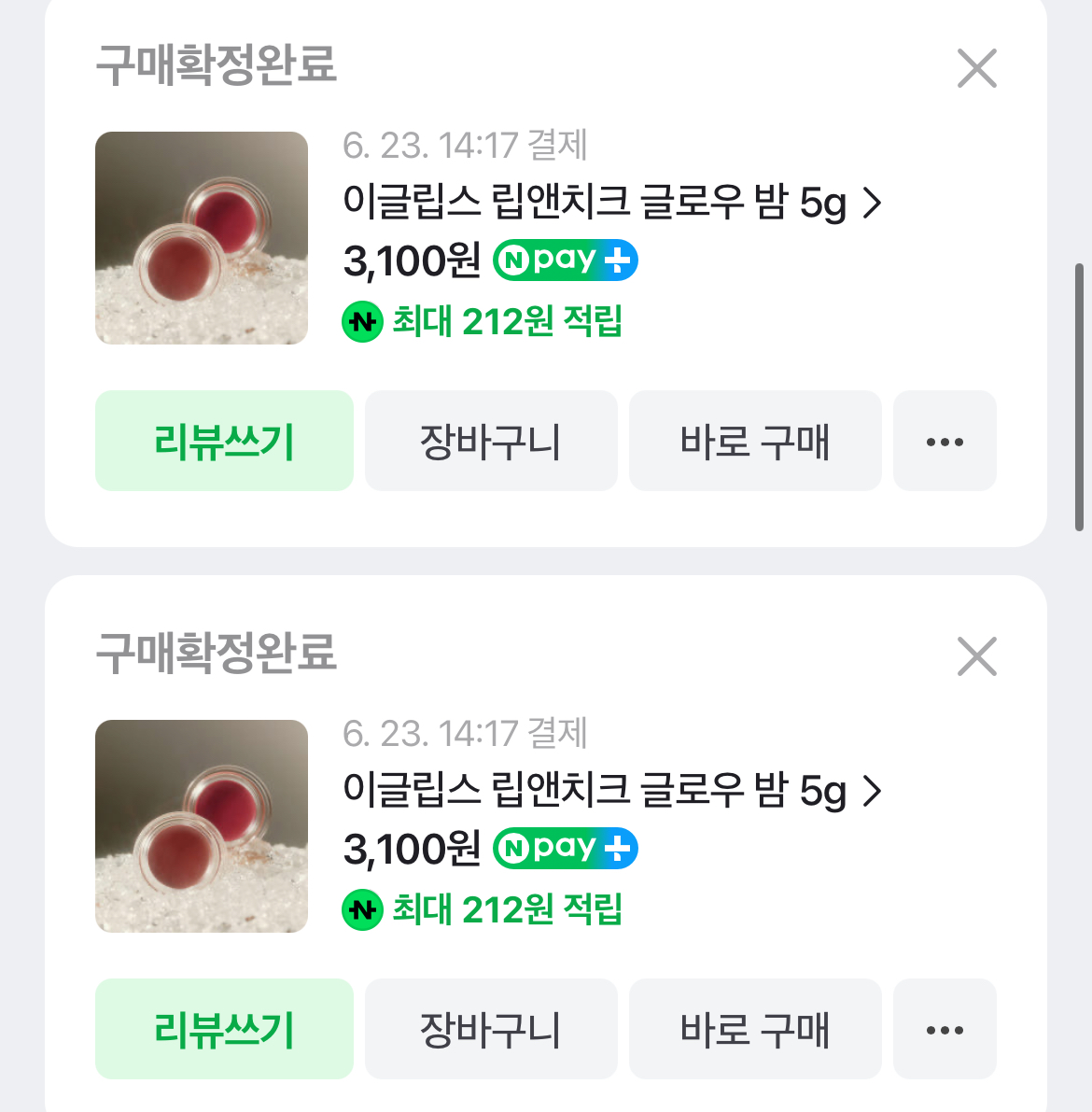Open first product's lip balm thumbnail

202,238
